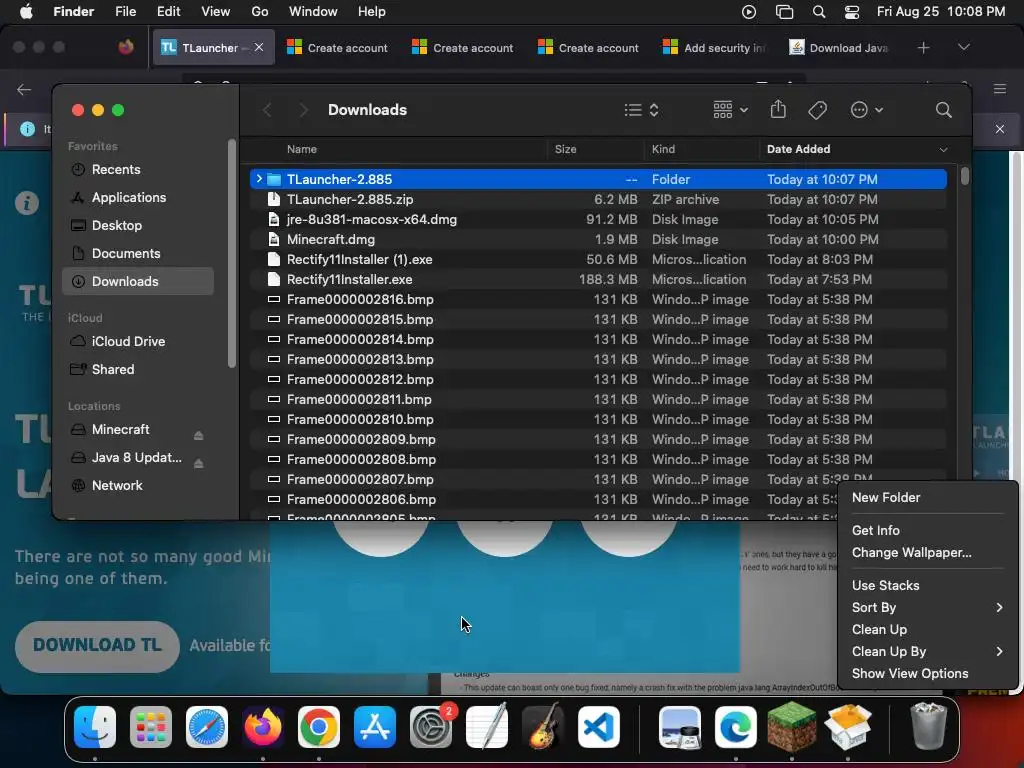The image size is (1024, 768).
Task: Close the TLauncher browser tab
Action: pyautogui.click(x=259, y=47)
